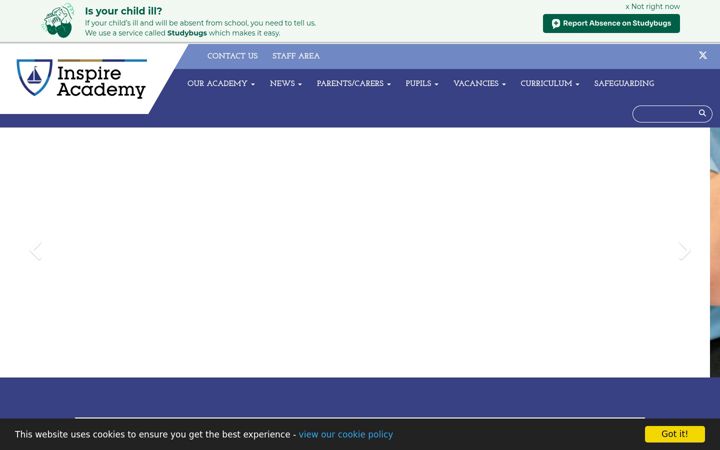This screenshot has height=450, width=720.
Task: Expand the Our Academy dropdown menu
Action: (221, 84)
